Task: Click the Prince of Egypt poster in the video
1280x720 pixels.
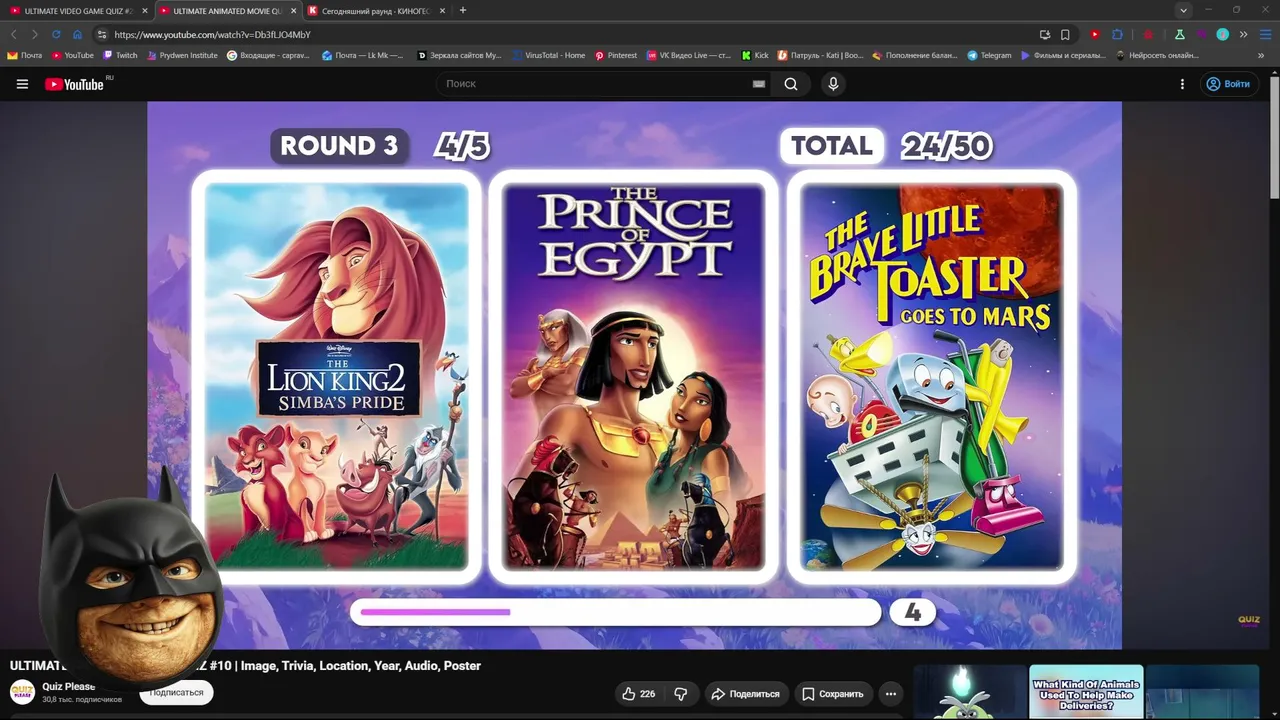Action: coord(633,377)
